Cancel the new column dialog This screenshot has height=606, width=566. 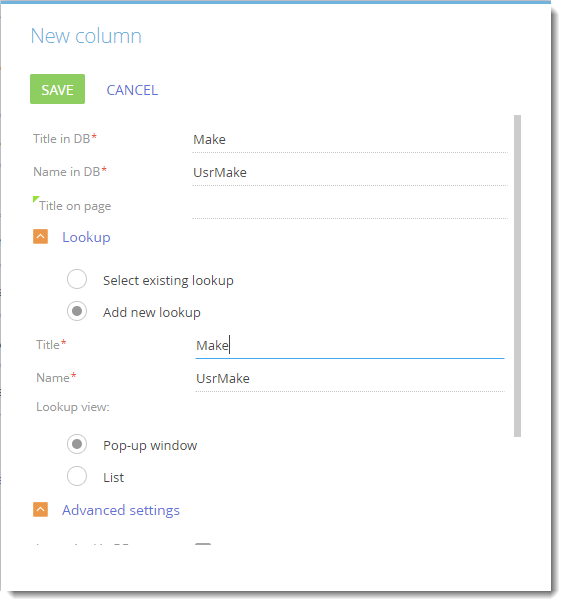(x=132, y=90)
